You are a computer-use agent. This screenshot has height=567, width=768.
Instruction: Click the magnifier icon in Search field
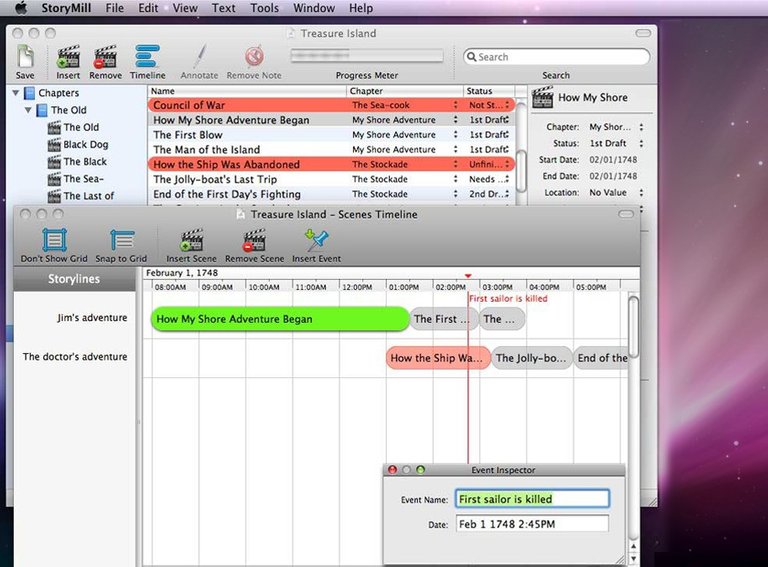(471, 57)
